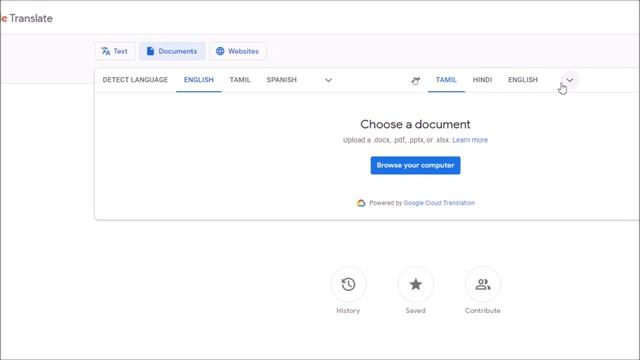The image size is (640, 360).
Task: Open the Contribute people icon
Action: click(483, 284)
